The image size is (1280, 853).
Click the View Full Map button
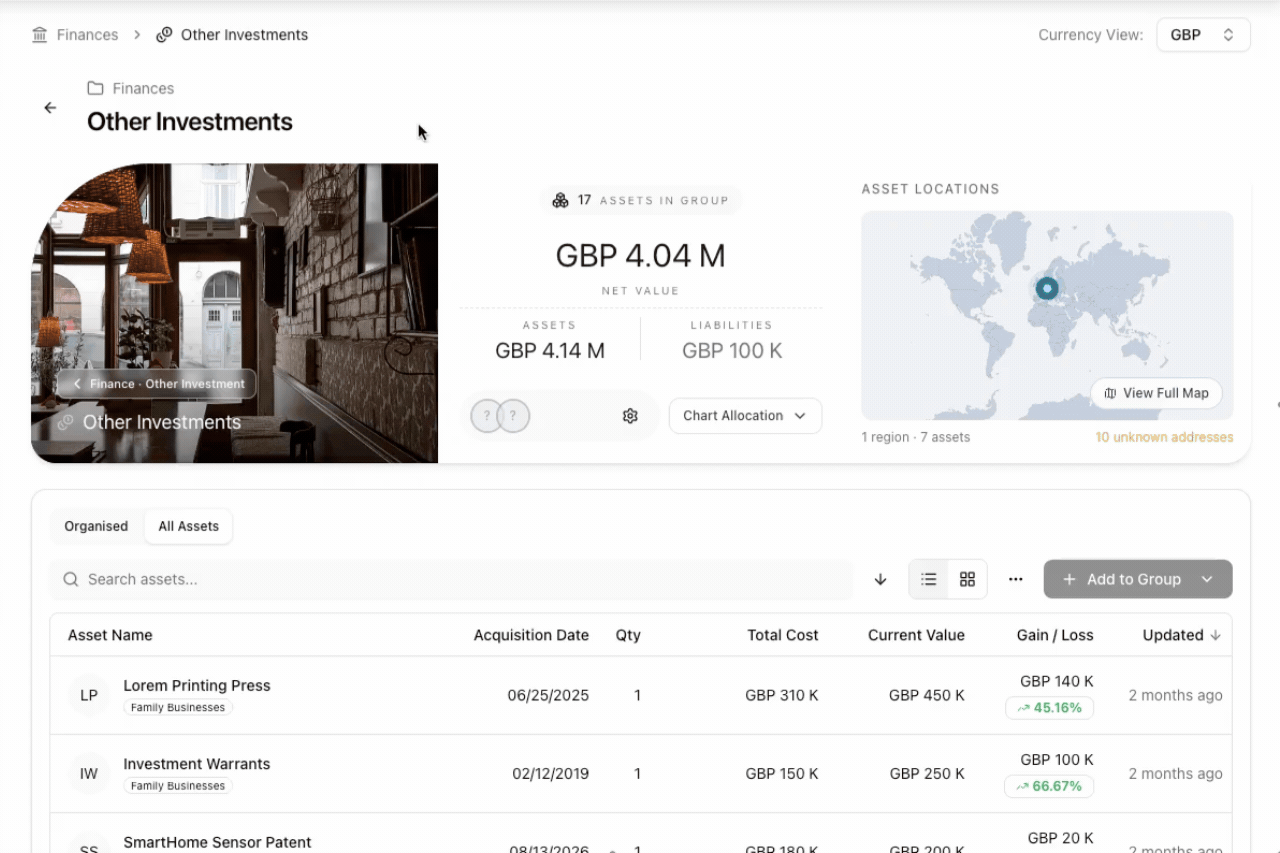(1156, 393)
